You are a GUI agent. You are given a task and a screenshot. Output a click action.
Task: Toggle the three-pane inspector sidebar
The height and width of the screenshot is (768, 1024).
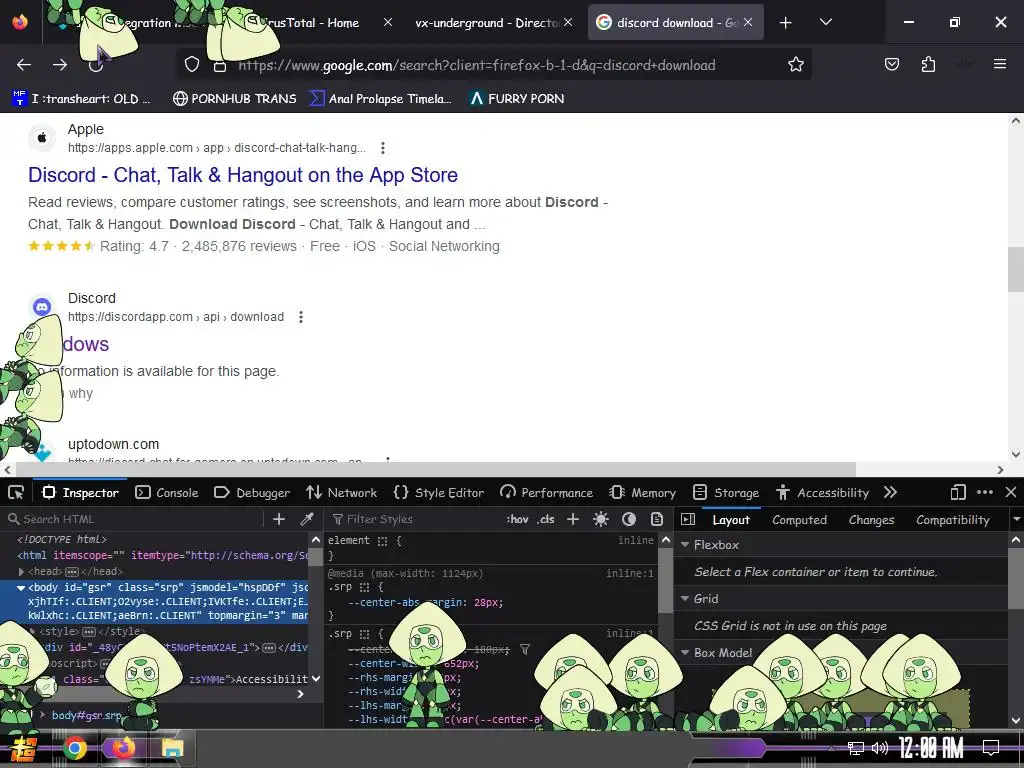click(x=688, y=519)
